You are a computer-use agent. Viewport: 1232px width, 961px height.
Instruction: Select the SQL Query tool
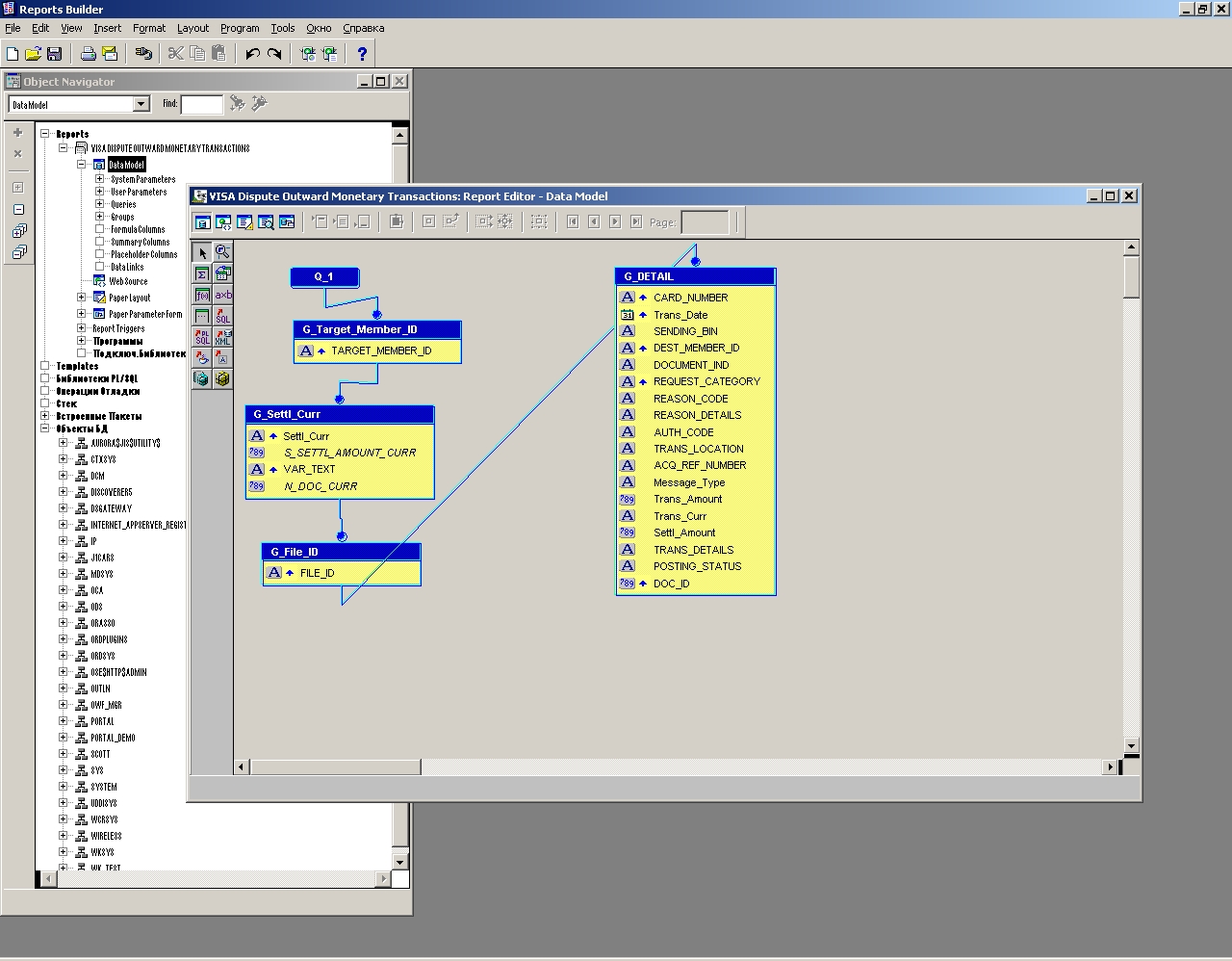pyautogui.click(x=222, y=316)
